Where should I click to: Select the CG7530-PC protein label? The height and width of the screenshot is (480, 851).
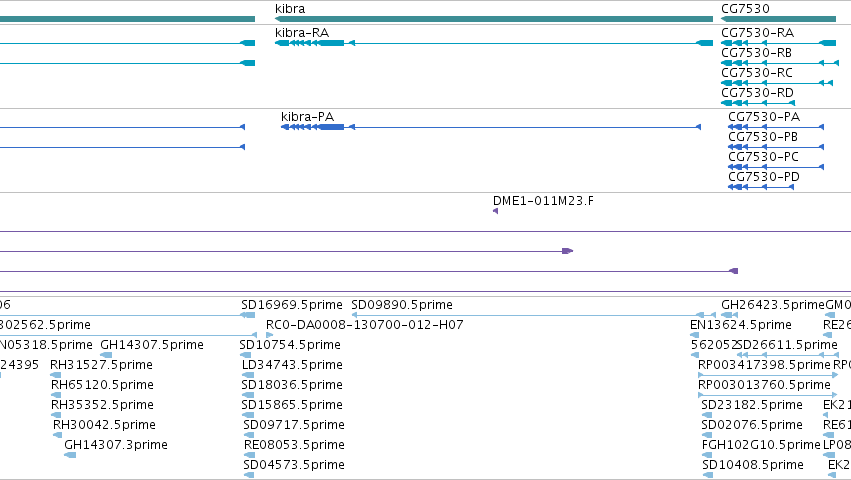pos(763,157)
